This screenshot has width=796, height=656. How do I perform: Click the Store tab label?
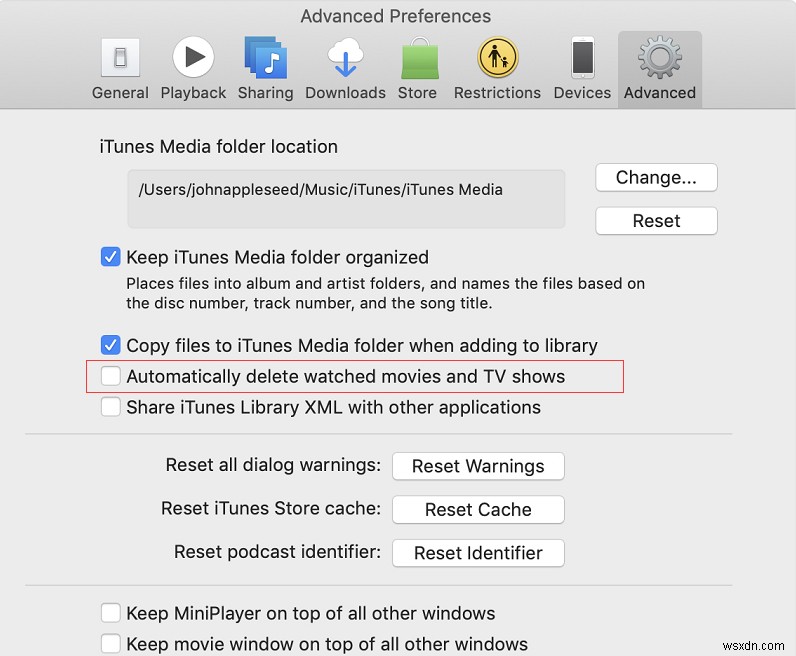point(417,93)
